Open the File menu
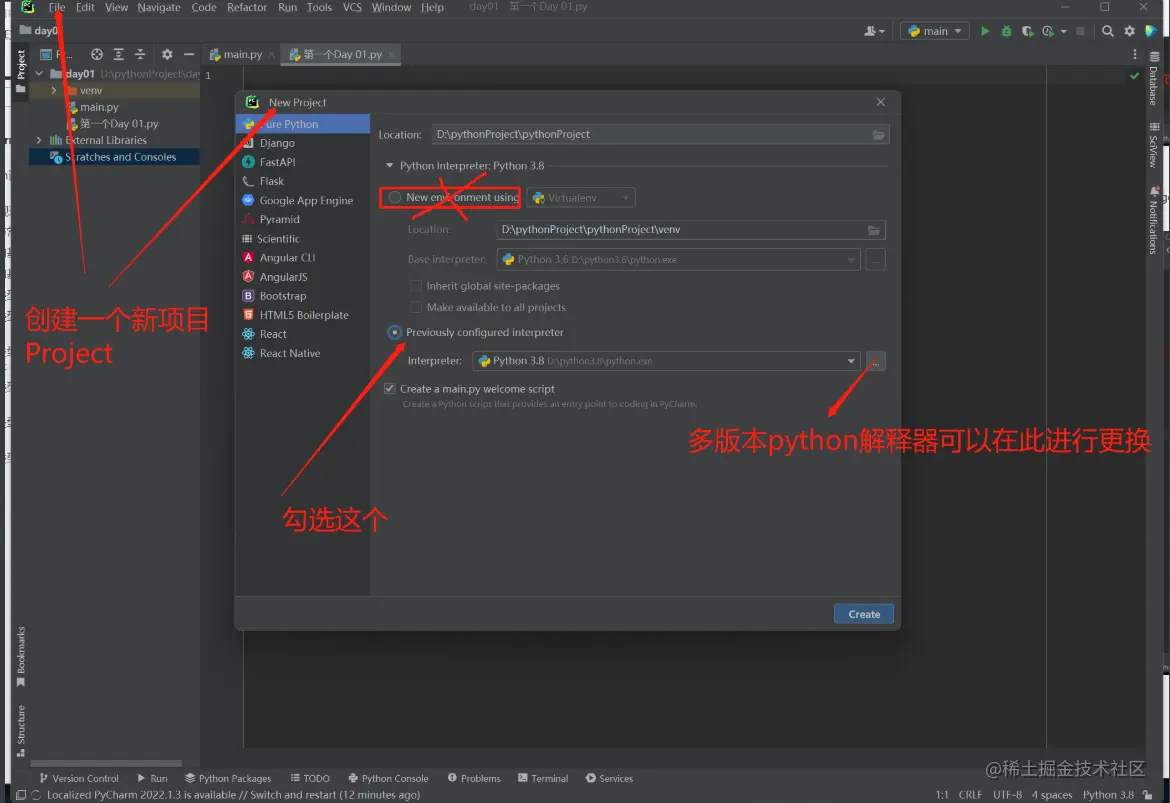Viewport: 1170px width, 803px height. coord(57,7)
